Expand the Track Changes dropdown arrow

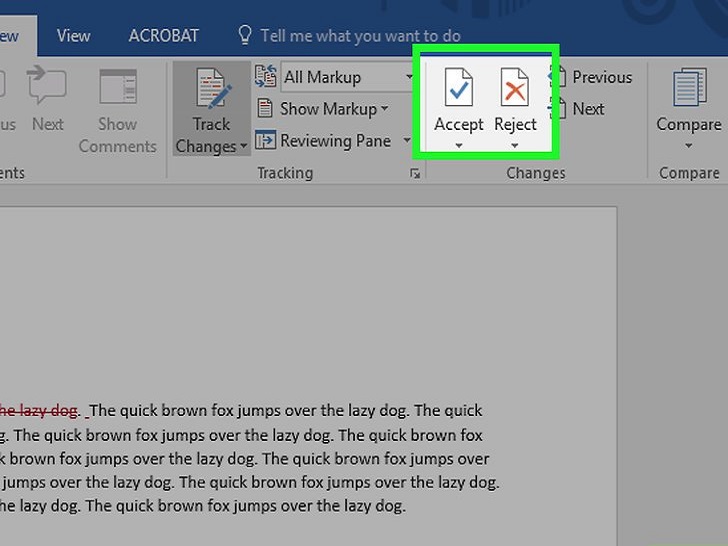click(244, 146)
